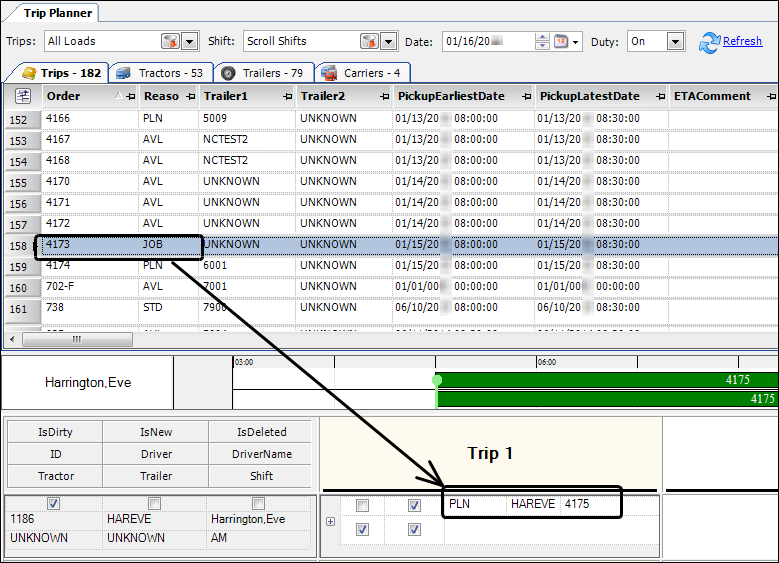779x563 pixels.
Task: Increment the Date stepper up arrow
Action: [x=542, y=37]
